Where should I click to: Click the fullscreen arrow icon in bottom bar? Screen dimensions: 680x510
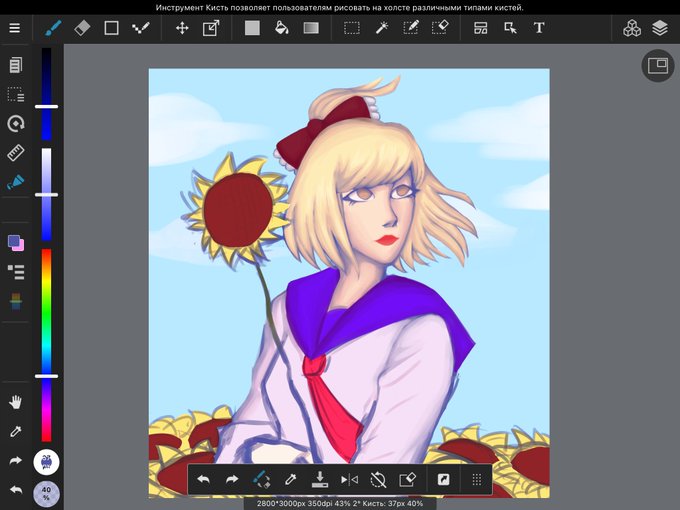click(443, 480)
